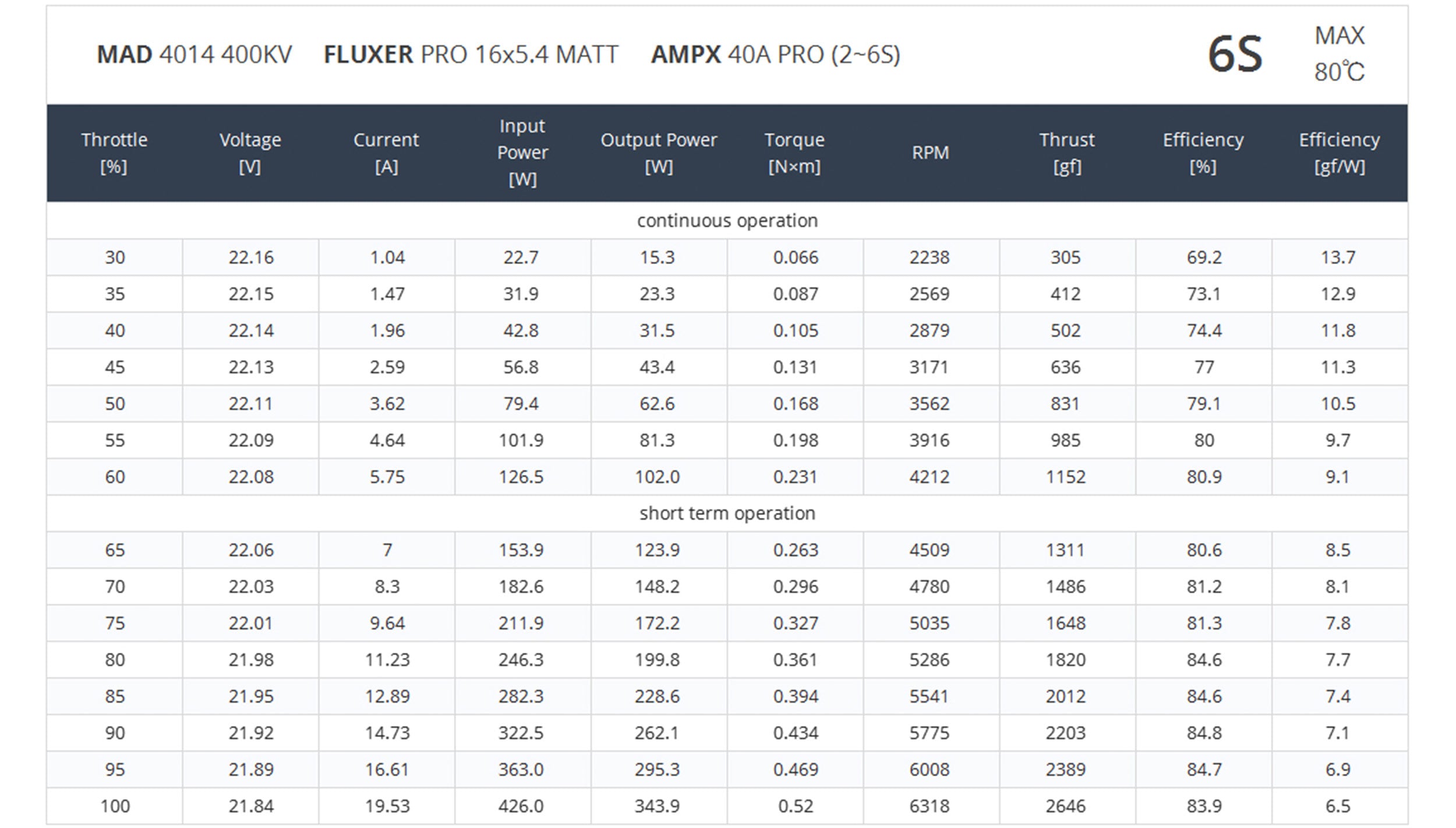The height and width of the screenshot is (828, 1456).
Task: Click the 13.7 efficiency value cell
Action: coord(1339,257)
